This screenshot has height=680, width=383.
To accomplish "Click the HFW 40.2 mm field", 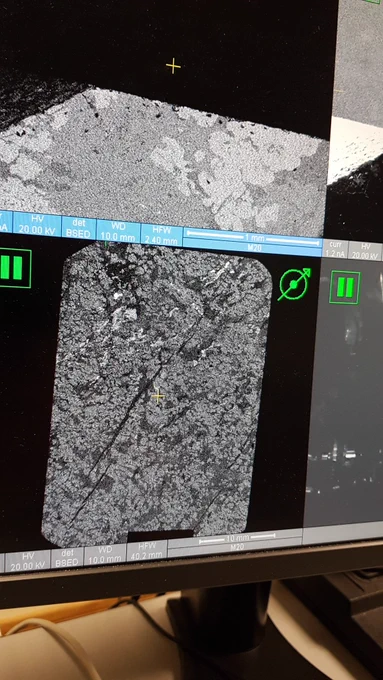I will pos(147,551).
